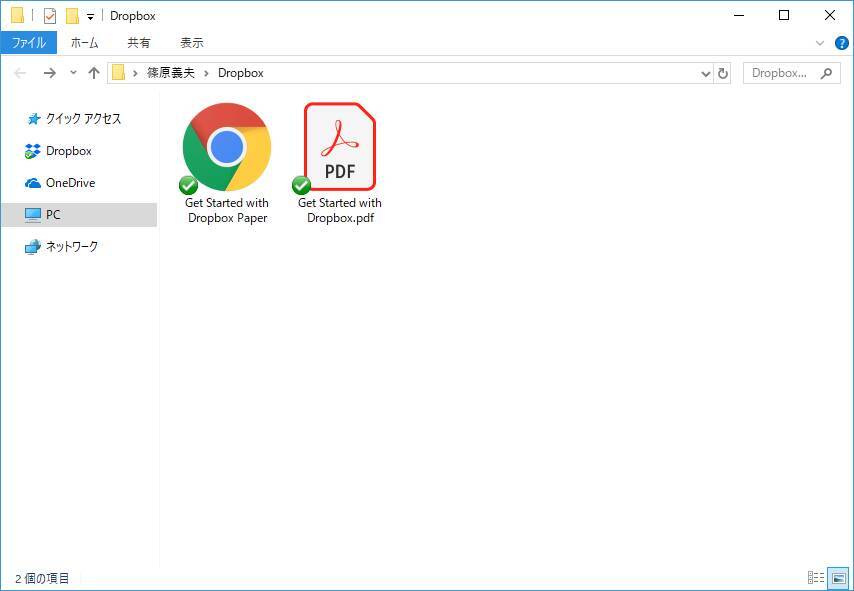
Task: Open Dropbox in the navigation pane
Action: pos(59,151)
